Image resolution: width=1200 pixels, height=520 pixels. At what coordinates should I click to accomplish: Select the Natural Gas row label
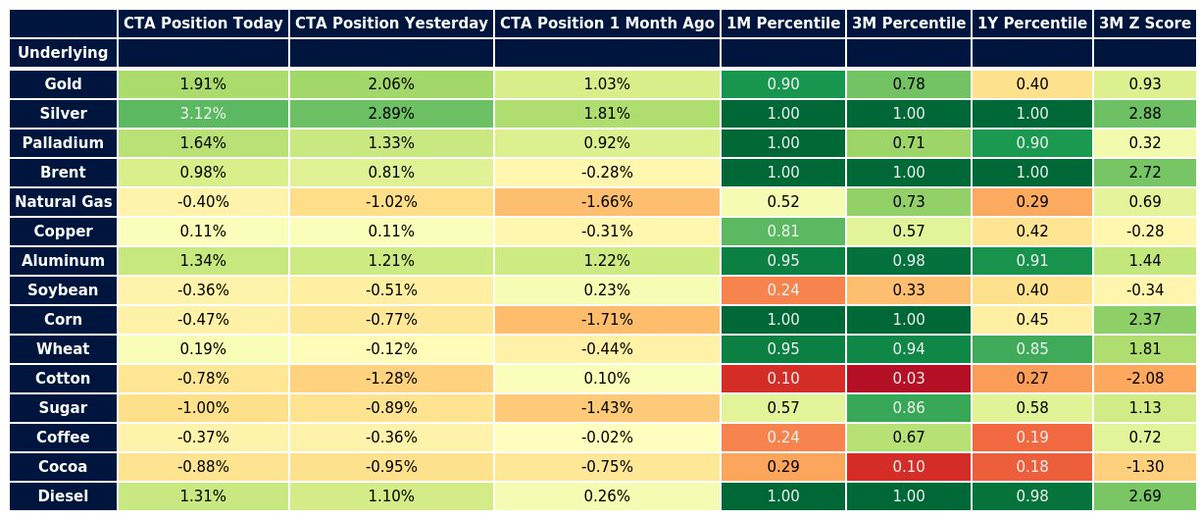tap(63, 202)
